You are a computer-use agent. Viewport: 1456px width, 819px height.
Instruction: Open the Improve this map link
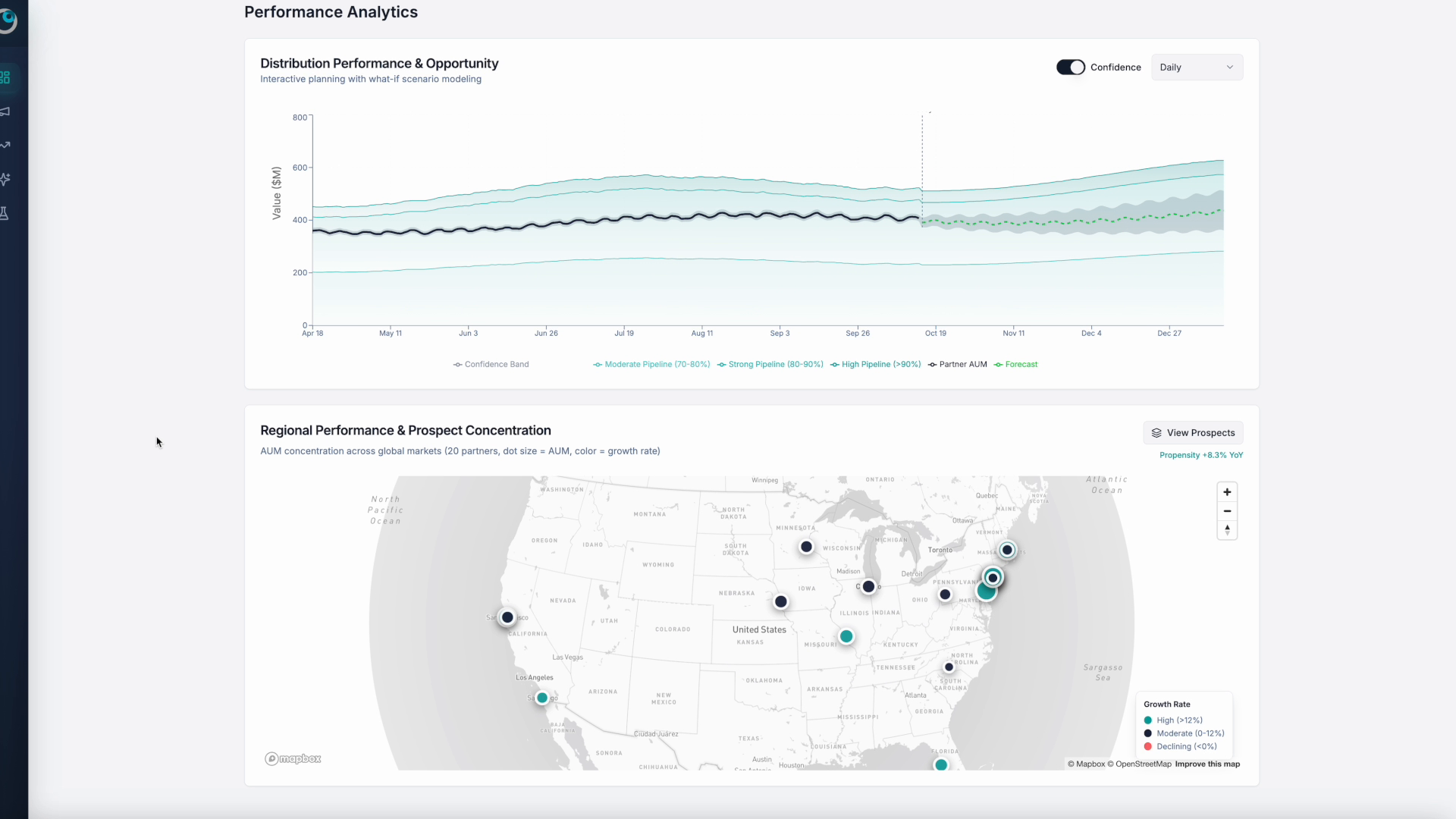(1207, 764)
